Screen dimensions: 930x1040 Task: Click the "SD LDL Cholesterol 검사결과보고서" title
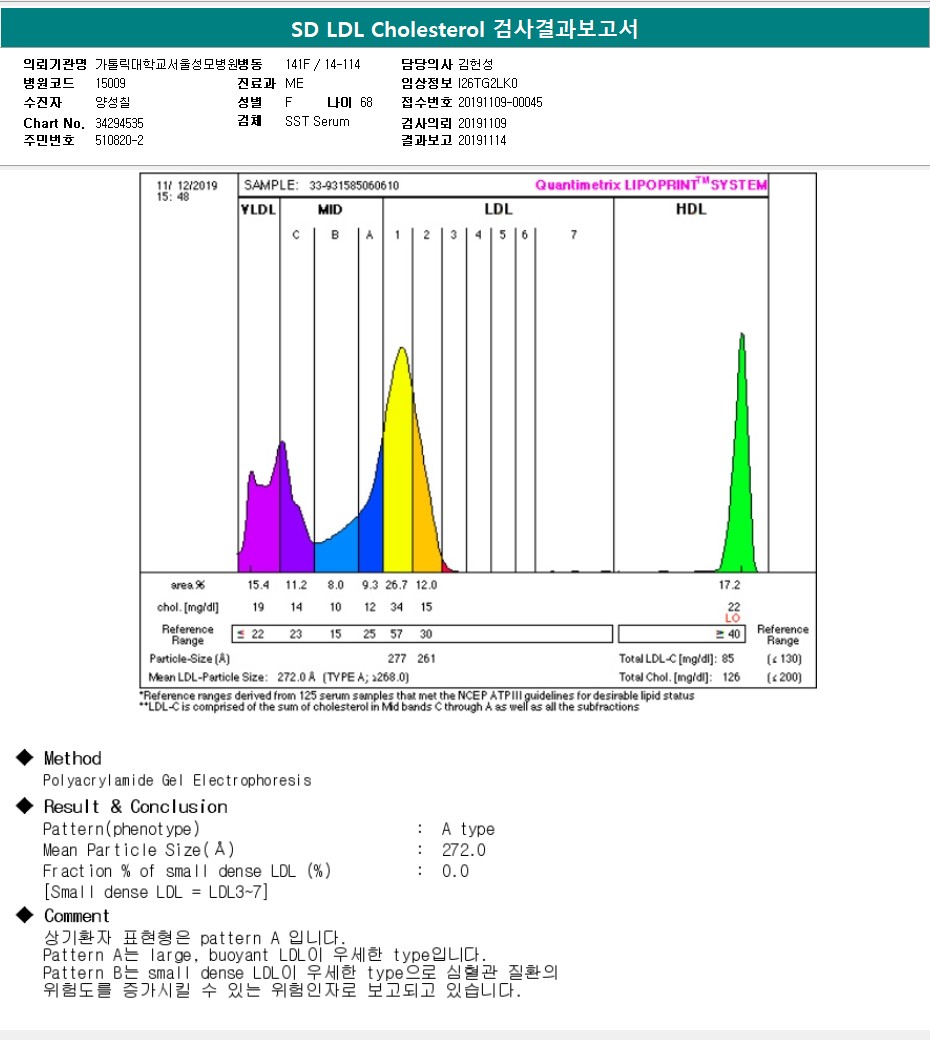(464, 29)
